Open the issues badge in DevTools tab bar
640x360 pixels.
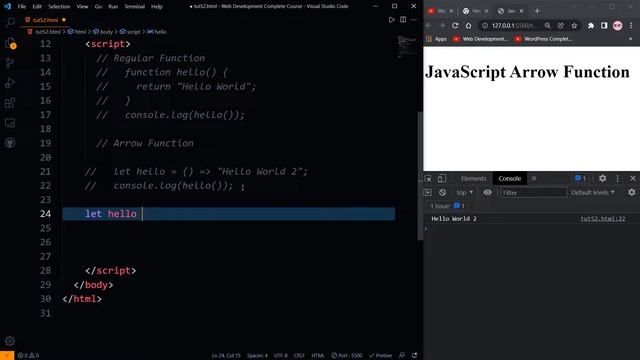click(x=580, y=178)
